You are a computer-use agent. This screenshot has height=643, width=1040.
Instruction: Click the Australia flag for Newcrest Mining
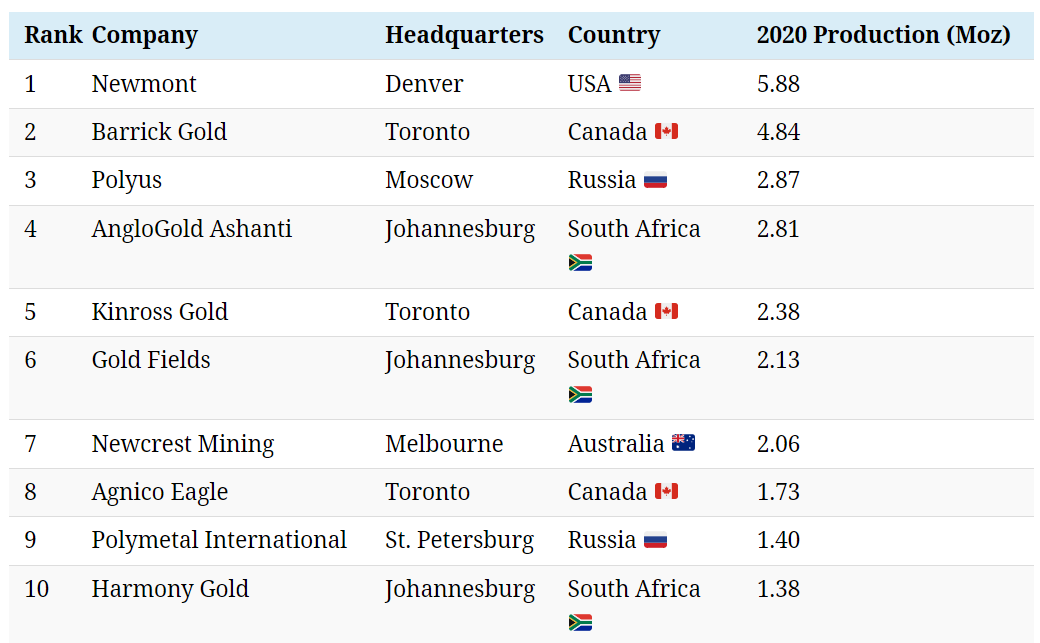coord(684,443)
